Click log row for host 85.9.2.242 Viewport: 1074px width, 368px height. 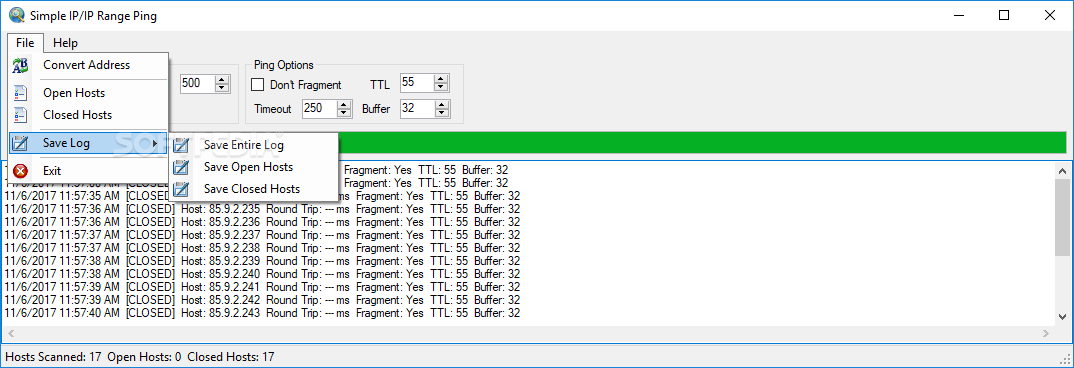(x=262, y=300)
